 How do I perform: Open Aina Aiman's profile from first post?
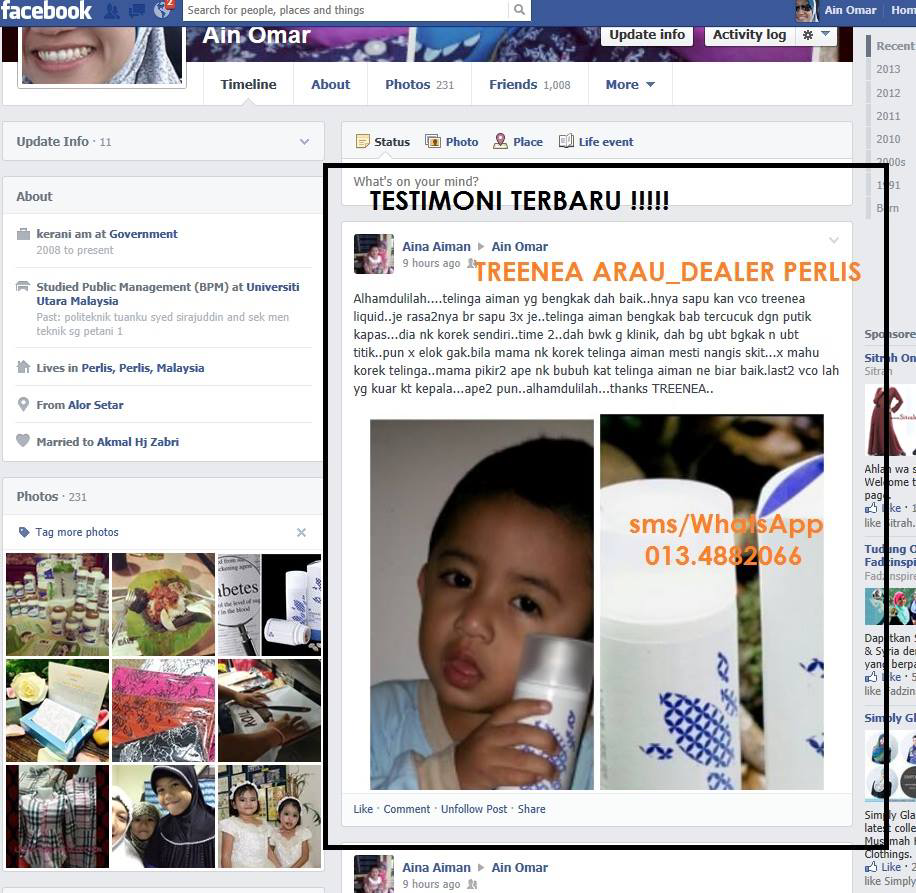436,246
